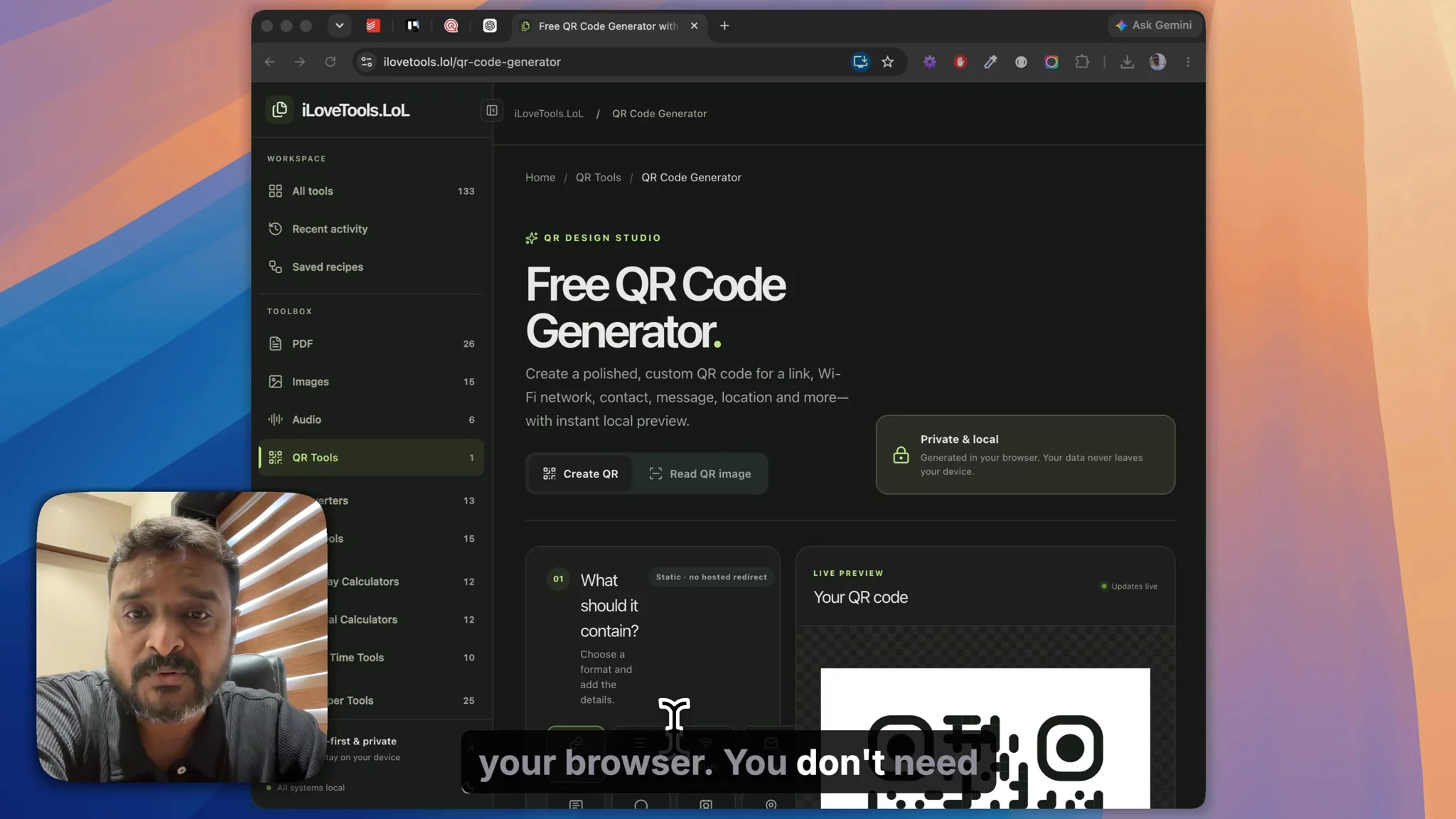Viewport: 1456px width, 819px height.
Task: Select the Audio toolbox category
Action: (371, 420)
